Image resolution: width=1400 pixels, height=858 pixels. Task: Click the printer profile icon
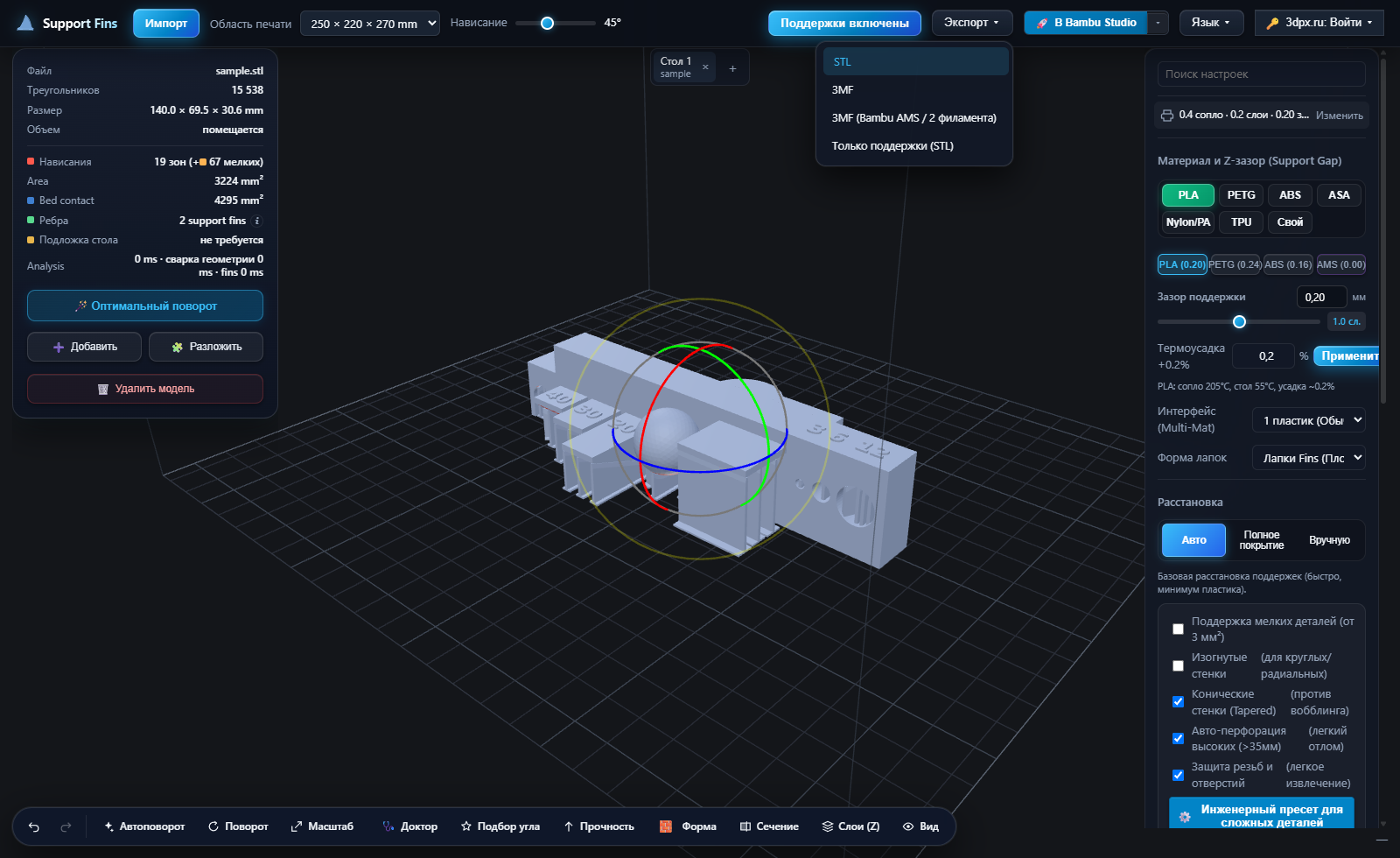[x=1167, y=115]
